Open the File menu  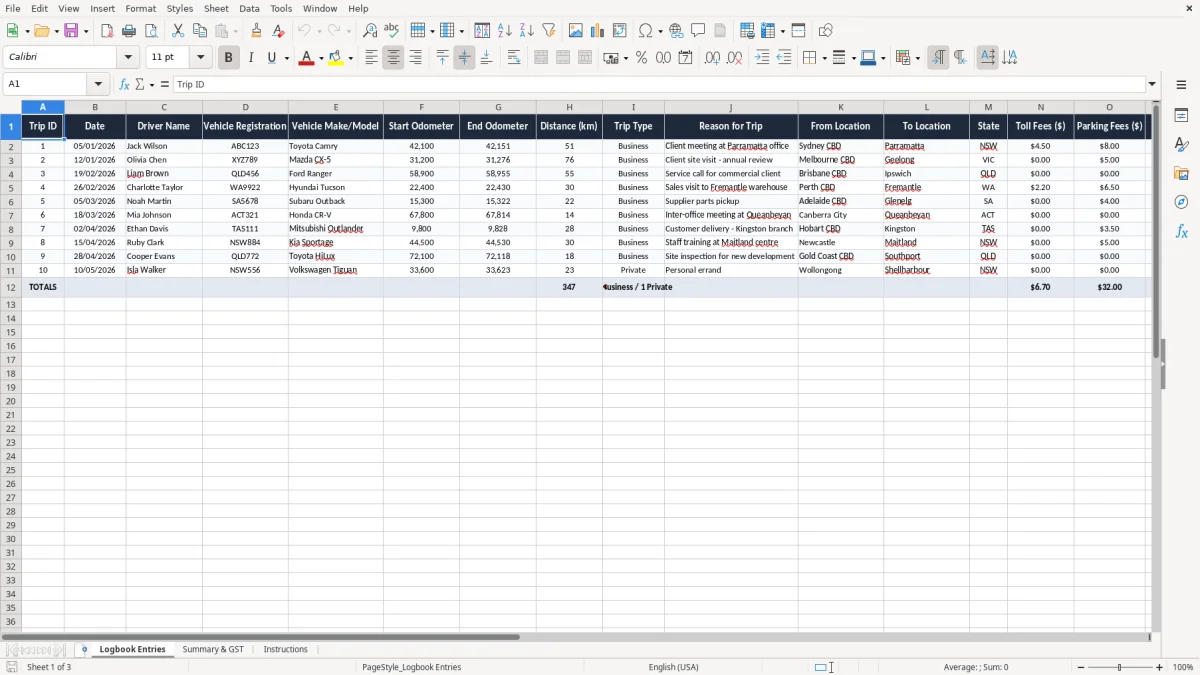[x=13, y=8]
